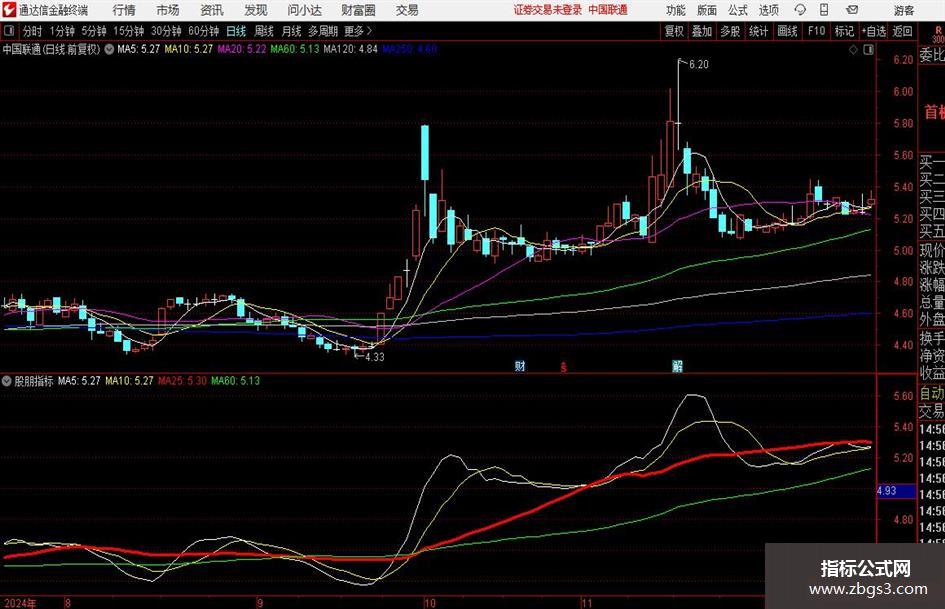The width and height of the screenshot is (945, 609).
Task: Click the green MA60: 5.13 label on main chart
Action: click(x=295, y=49)
